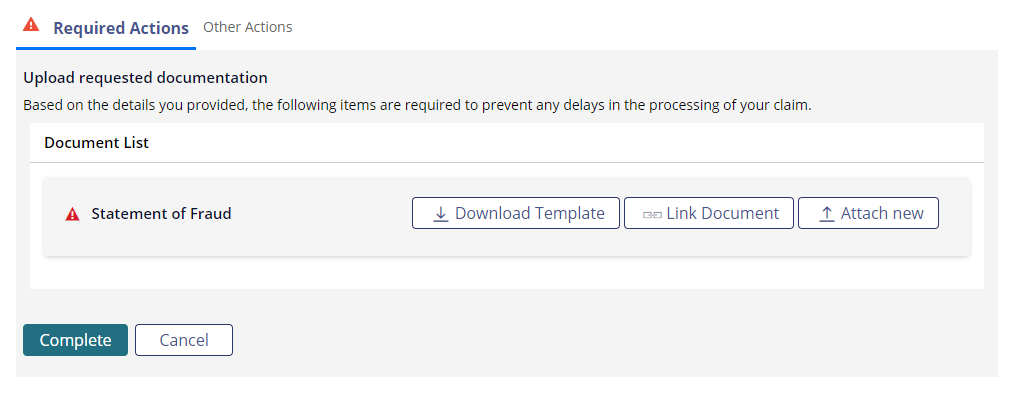Click the Document List header
Screen dimensions: 1013x399
96,143
